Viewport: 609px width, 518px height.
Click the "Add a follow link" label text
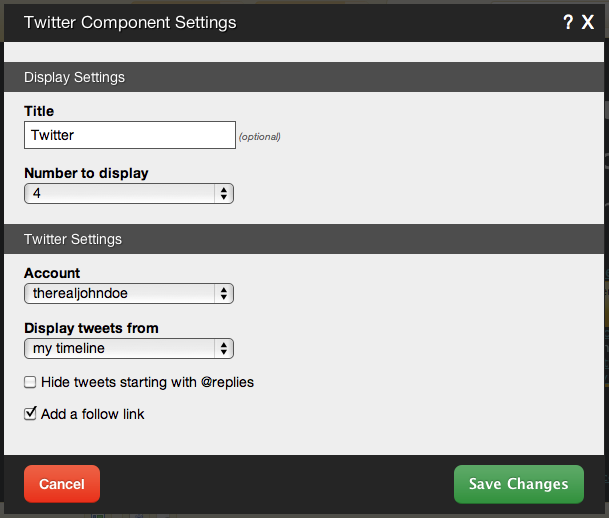[93, 414]
